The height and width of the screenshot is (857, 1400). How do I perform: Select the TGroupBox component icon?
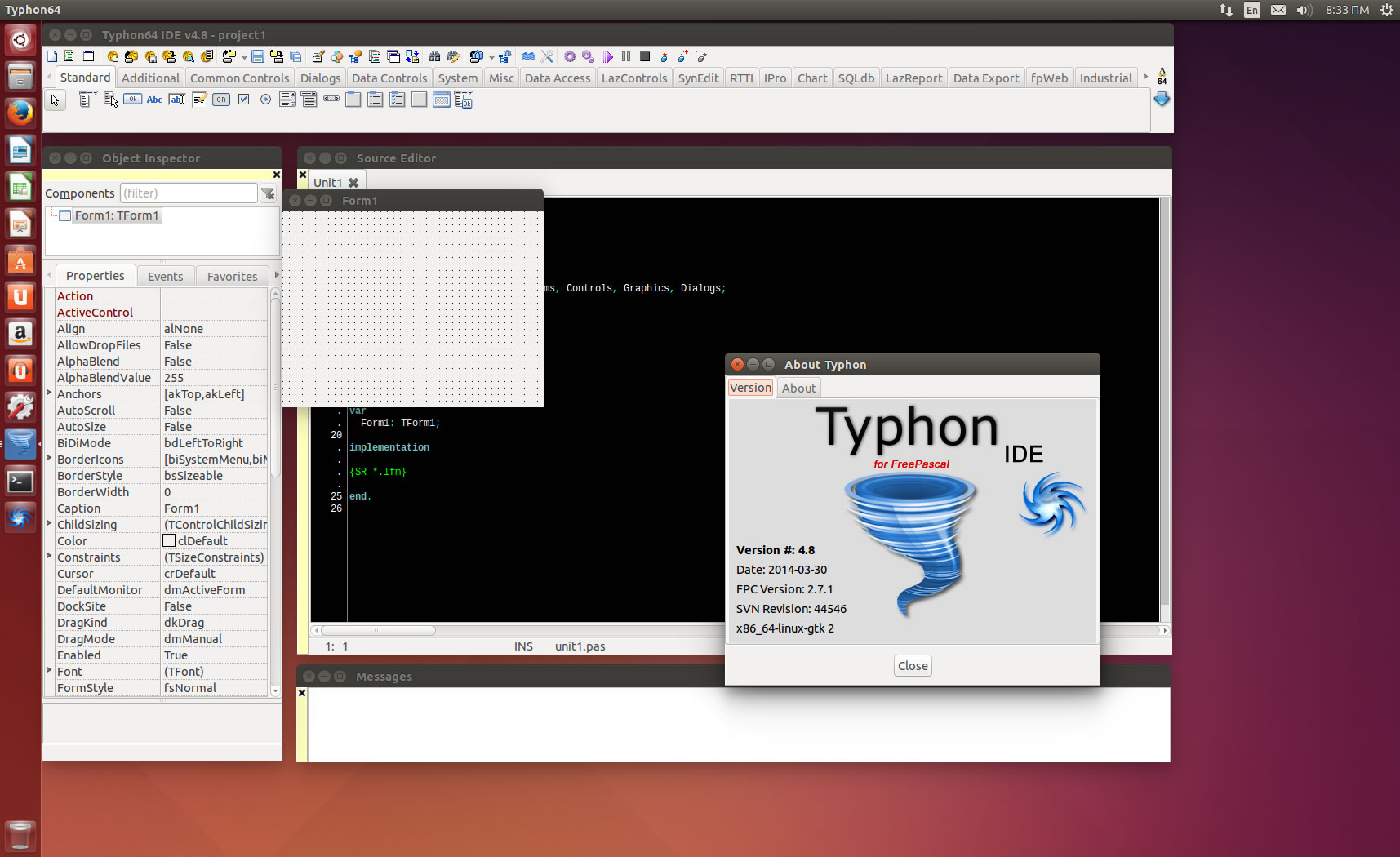[x=353, y=100]
